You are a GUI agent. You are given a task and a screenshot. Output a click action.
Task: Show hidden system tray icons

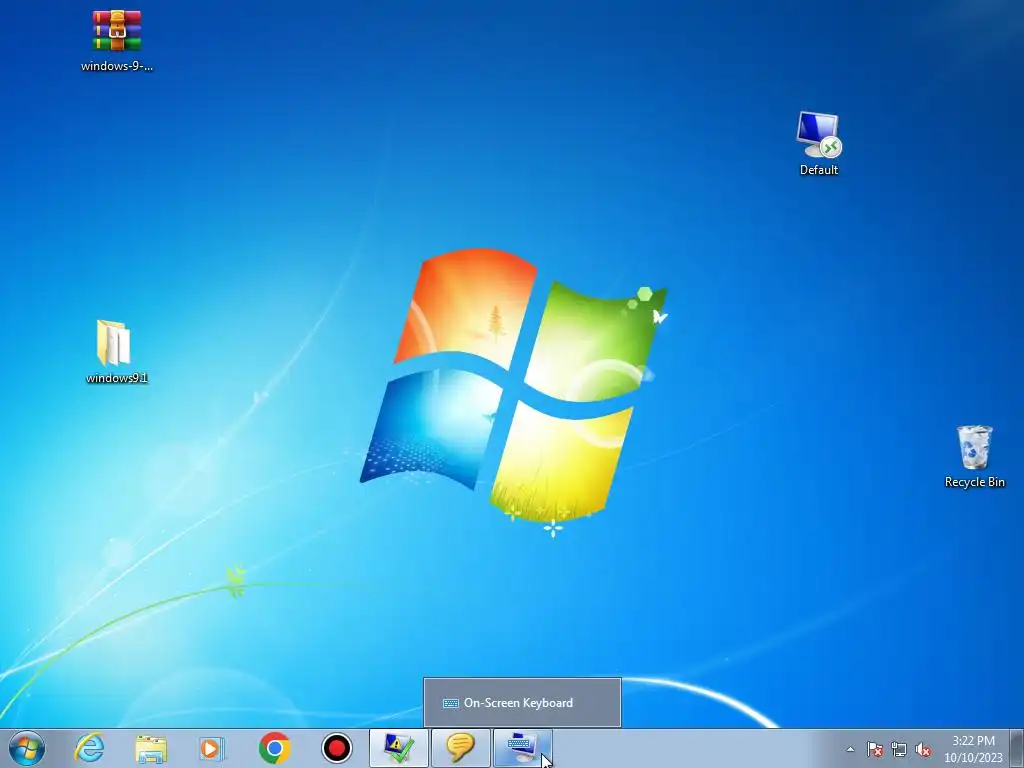coord(850,749)
